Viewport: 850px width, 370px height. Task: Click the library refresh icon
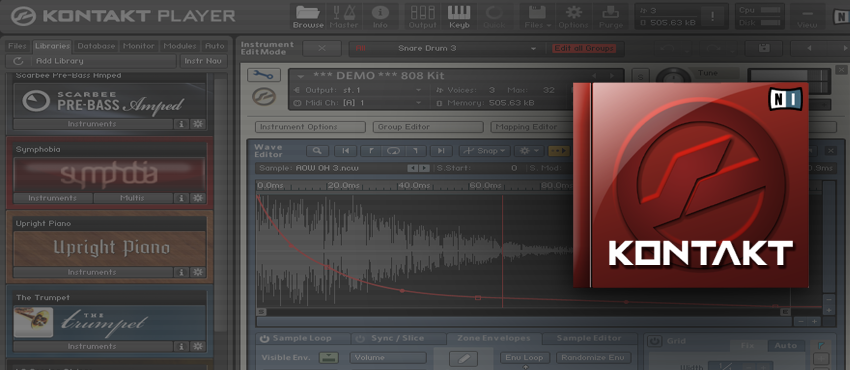click(x=18, y=61)
